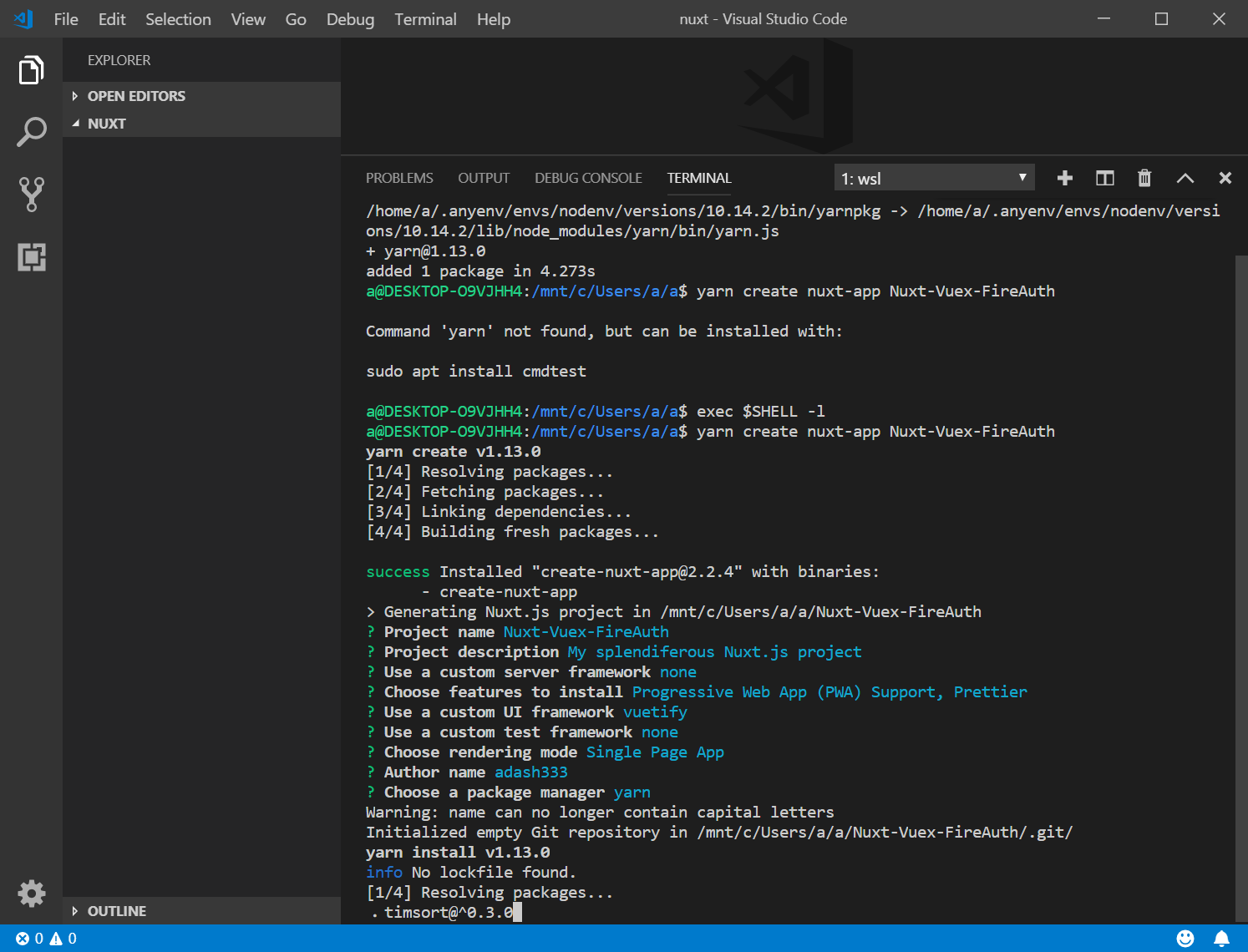Open the notifications bell in status bar
This screenshot has height=952, width=1248.
click(x=1221, y=939)
